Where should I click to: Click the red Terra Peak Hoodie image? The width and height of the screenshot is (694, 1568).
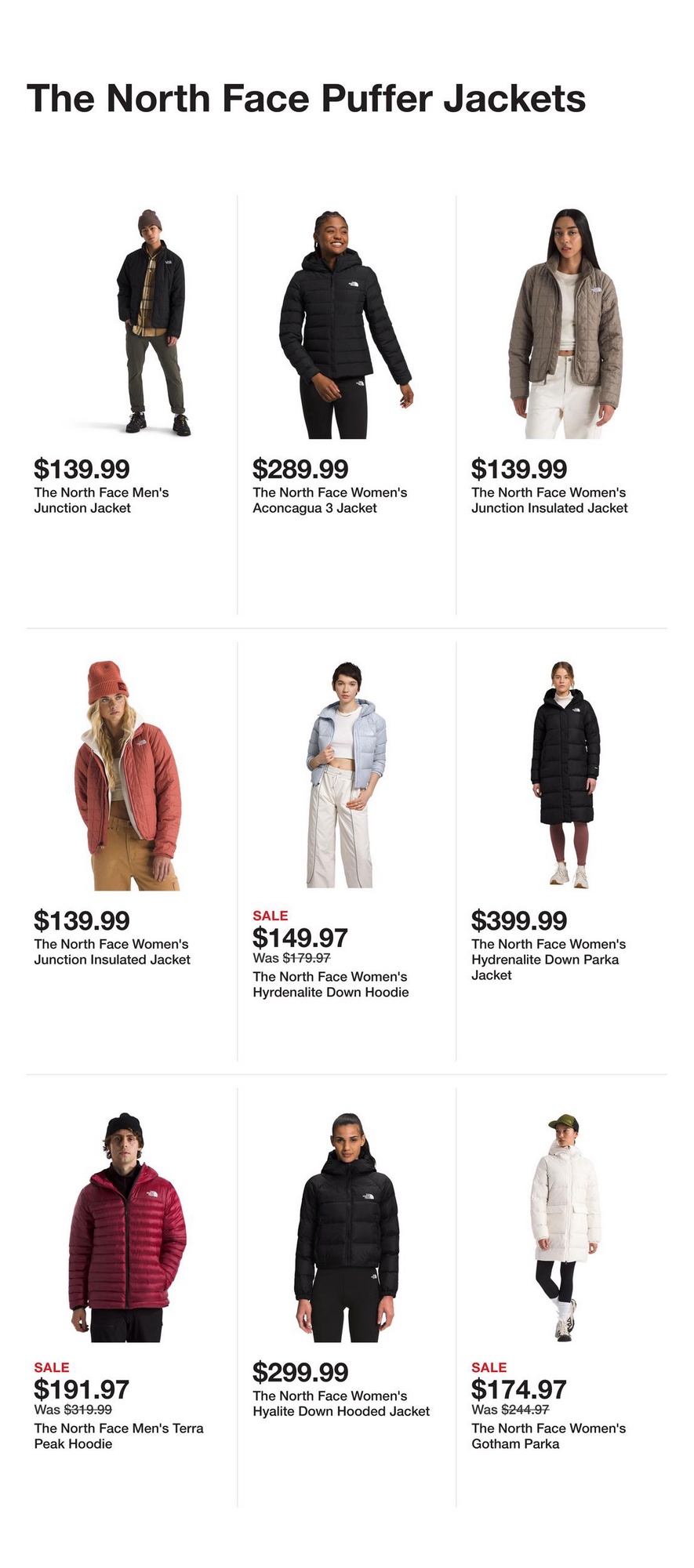click(127, 1227)
